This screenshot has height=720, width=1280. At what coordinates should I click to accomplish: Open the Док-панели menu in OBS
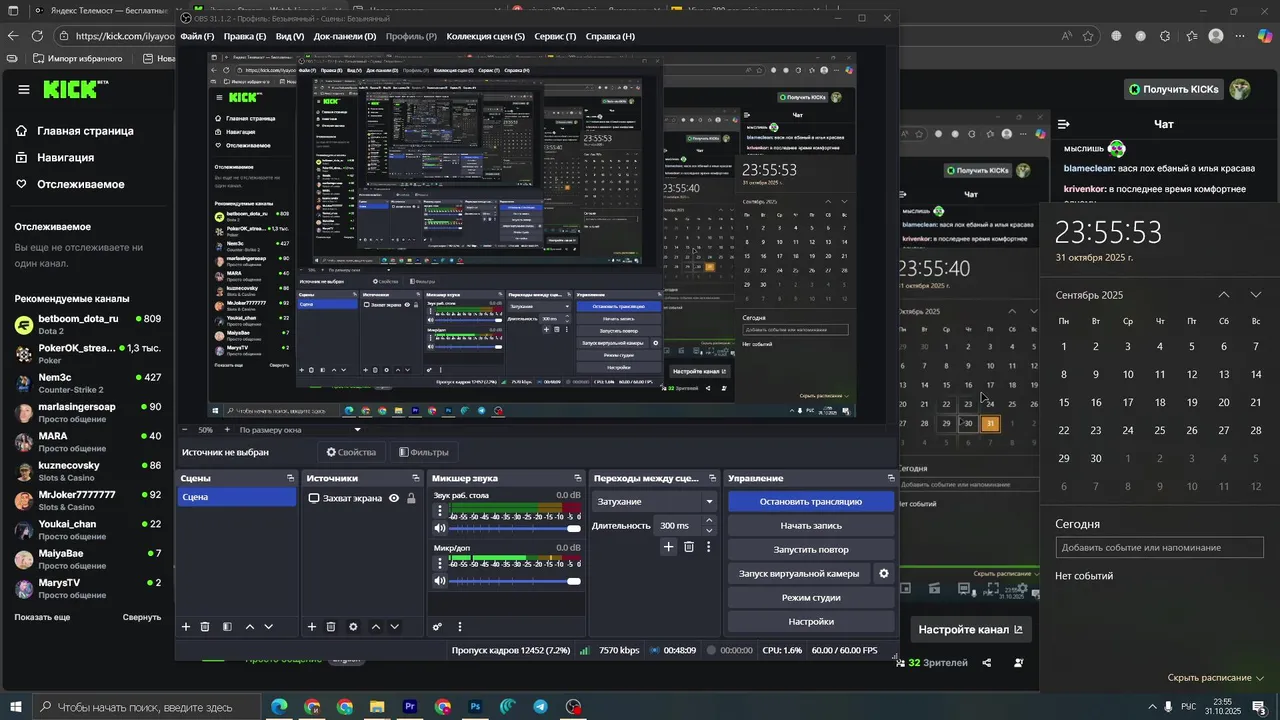click(345, 37)
